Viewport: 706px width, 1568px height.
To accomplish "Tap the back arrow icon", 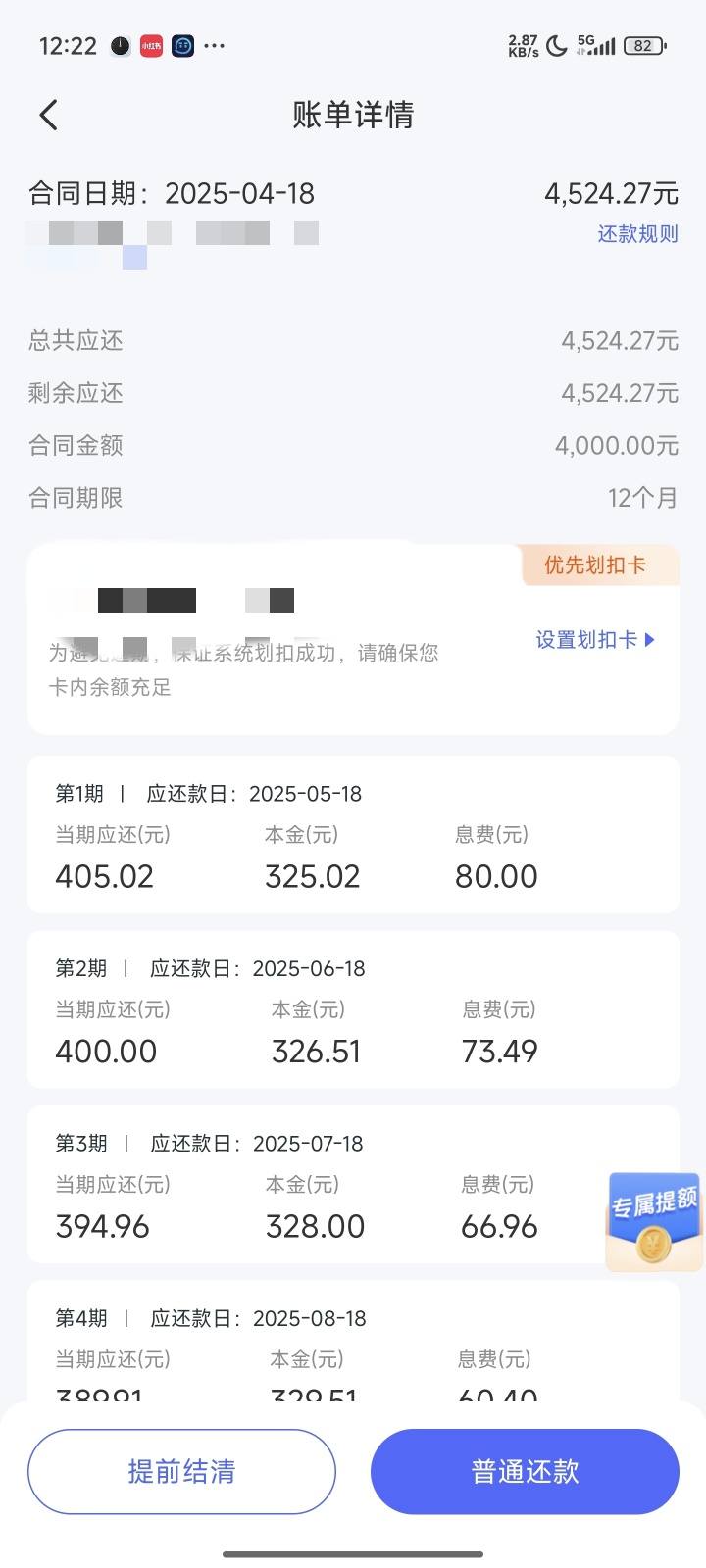I will tap(48, 115).
